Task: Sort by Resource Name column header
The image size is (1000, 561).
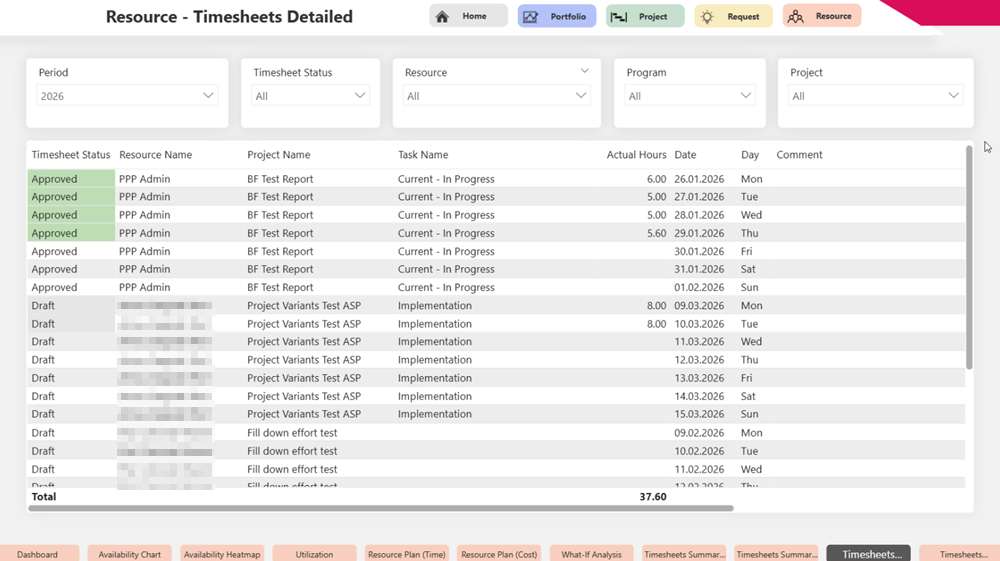Action: [156, 154]
